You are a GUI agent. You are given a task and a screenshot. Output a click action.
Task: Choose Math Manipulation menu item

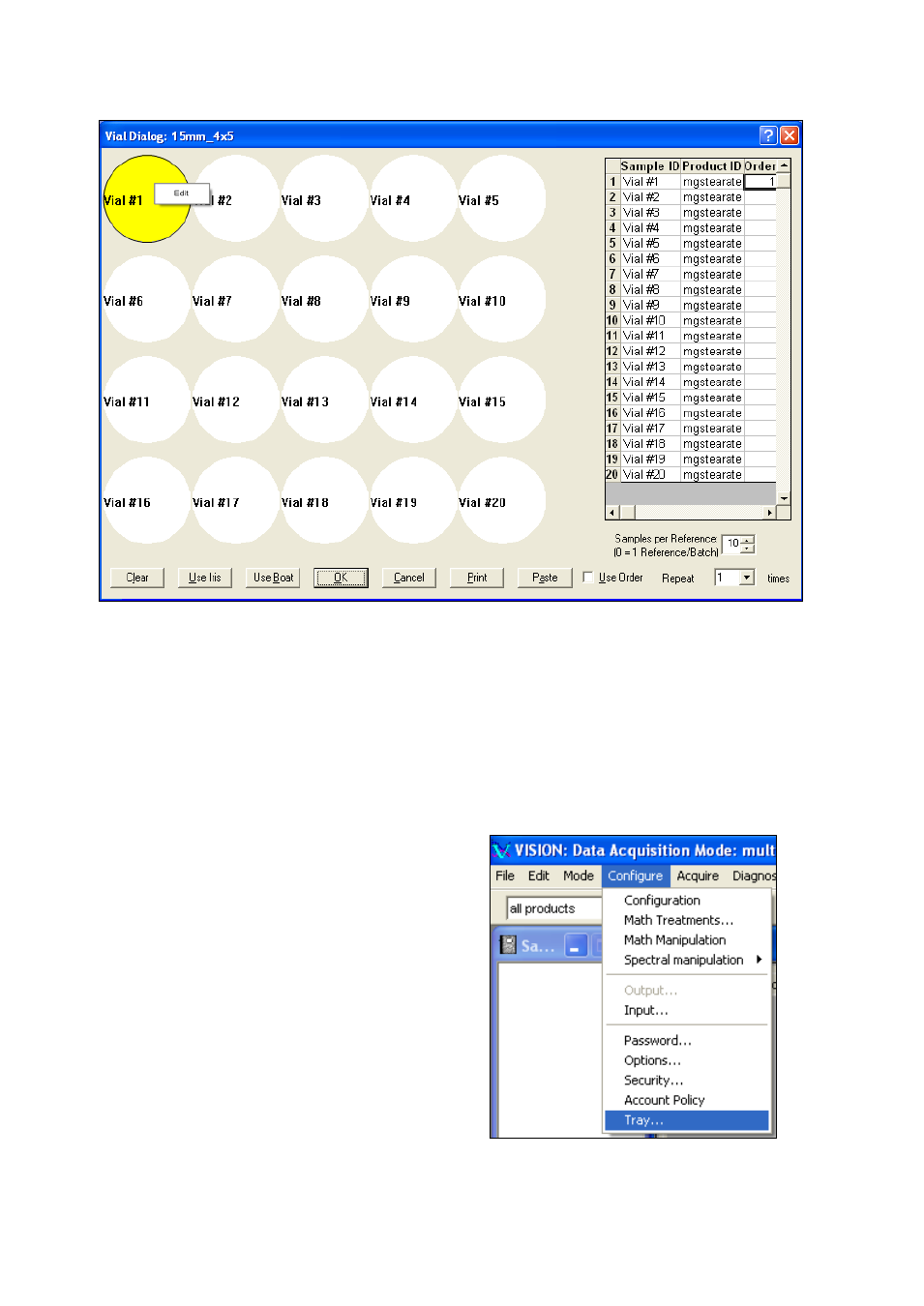tap(686, 940)
